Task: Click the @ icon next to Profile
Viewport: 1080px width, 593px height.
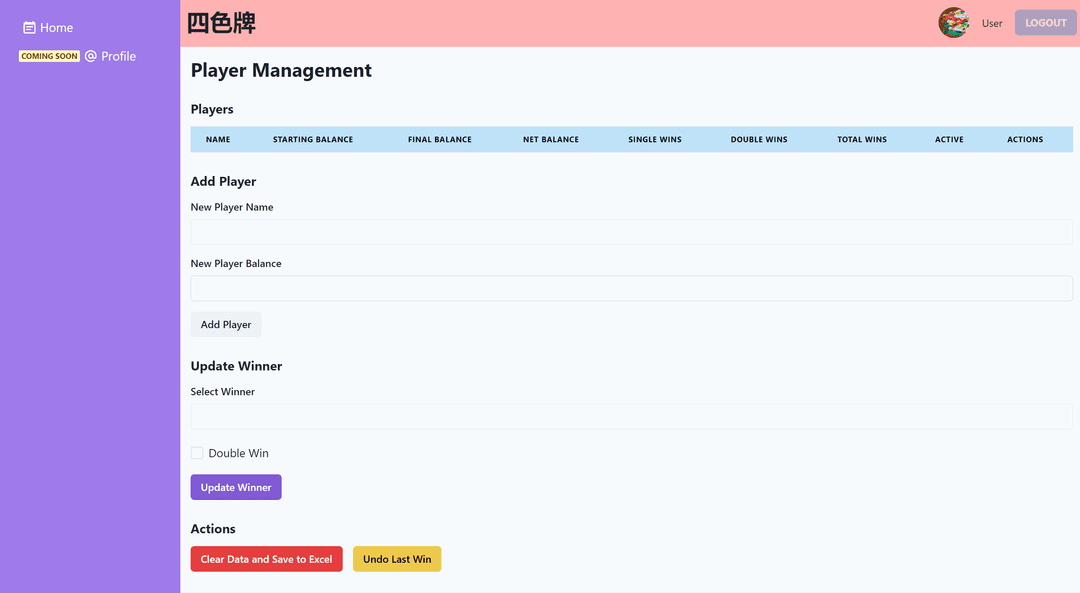Action: (x=90, y=56)
